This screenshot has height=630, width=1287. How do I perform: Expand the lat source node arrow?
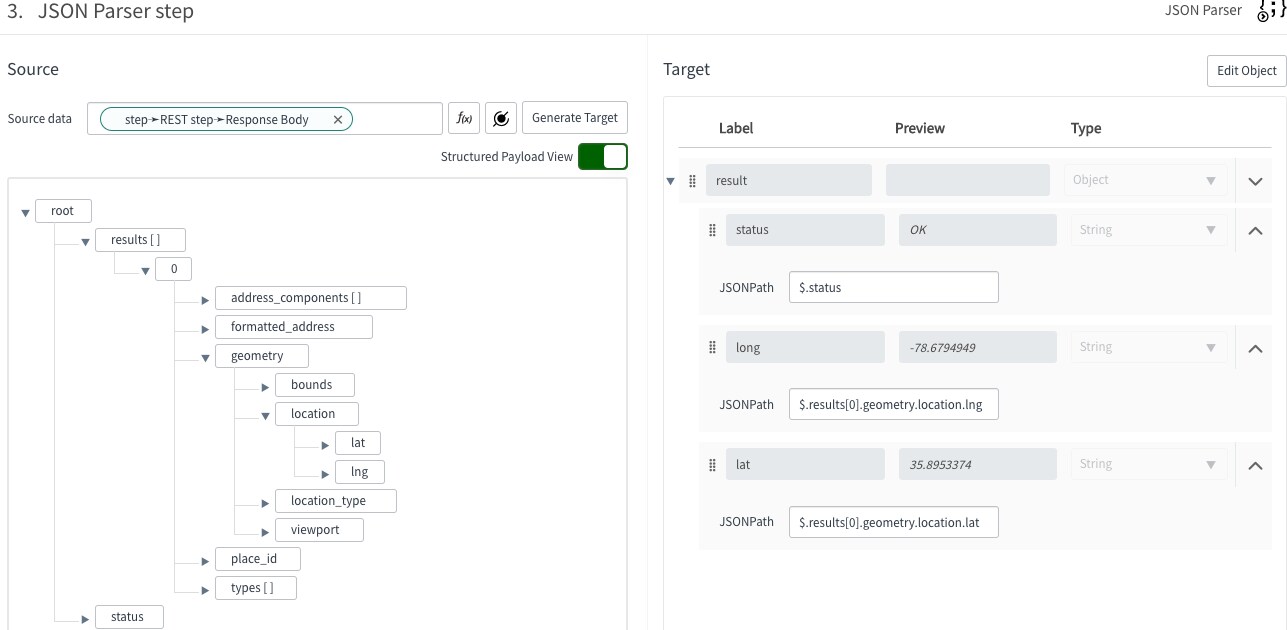point(325,444)
